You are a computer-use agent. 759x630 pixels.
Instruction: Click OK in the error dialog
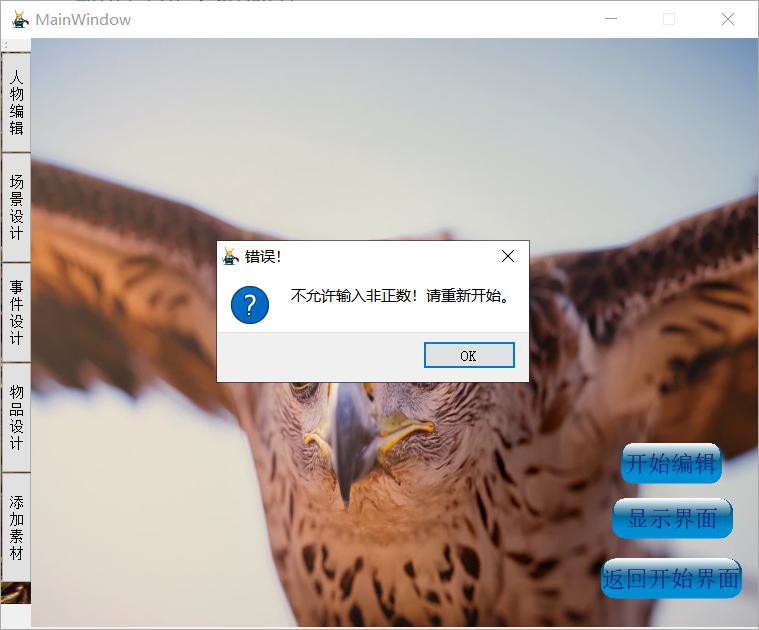469,356
